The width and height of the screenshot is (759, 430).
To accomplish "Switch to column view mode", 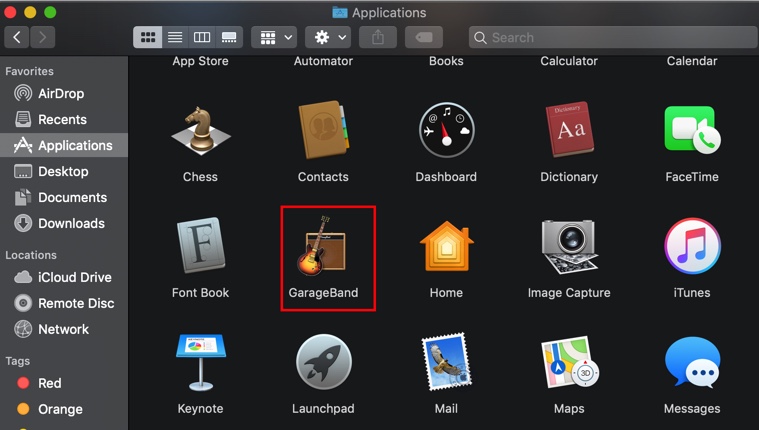I will [202, 37].
